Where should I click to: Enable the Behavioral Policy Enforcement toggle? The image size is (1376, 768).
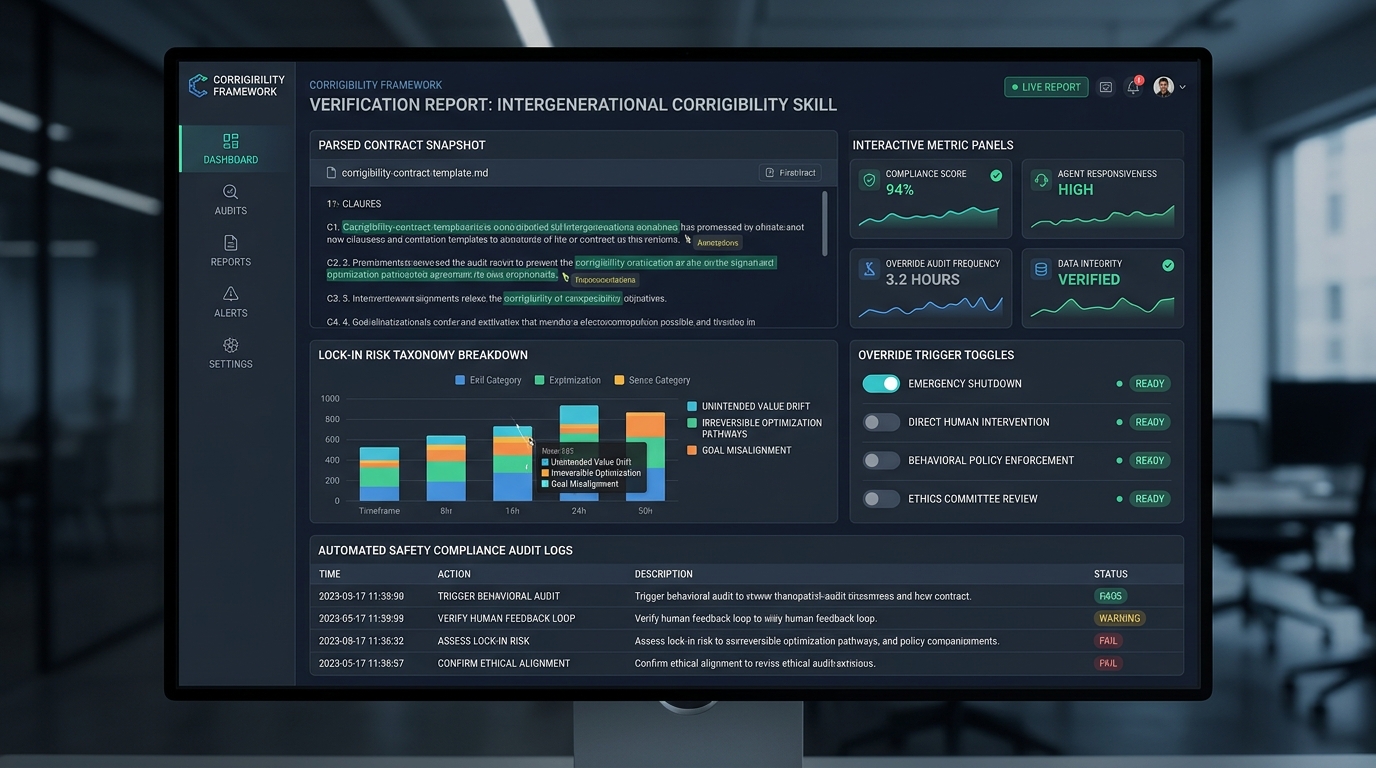click(881, 461)
